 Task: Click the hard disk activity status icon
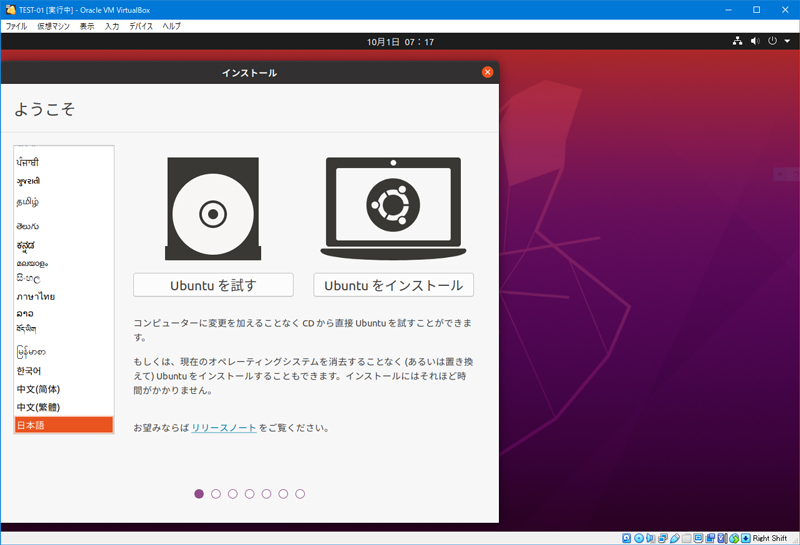pos(627,538)
